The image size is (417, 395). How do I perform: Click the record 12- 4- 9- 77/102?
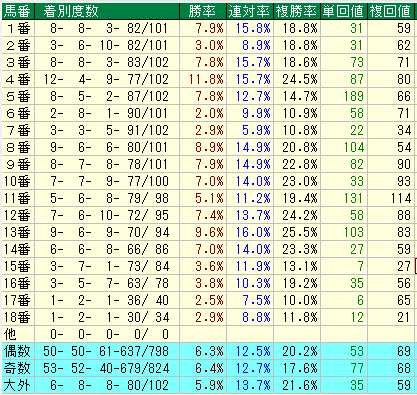(106, 79)
